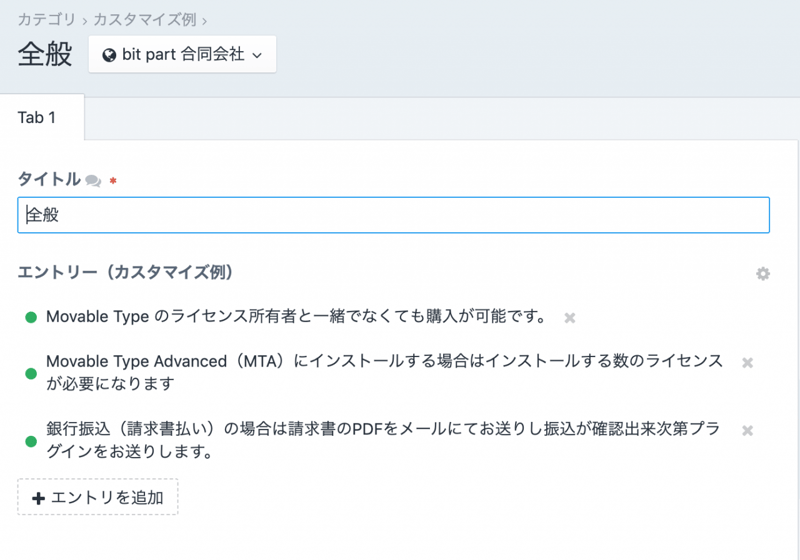The height and width of the screenshot is (560, 800).
Task: Remove the ライセンス所有者 entry with its x icon
Action: 570,318
